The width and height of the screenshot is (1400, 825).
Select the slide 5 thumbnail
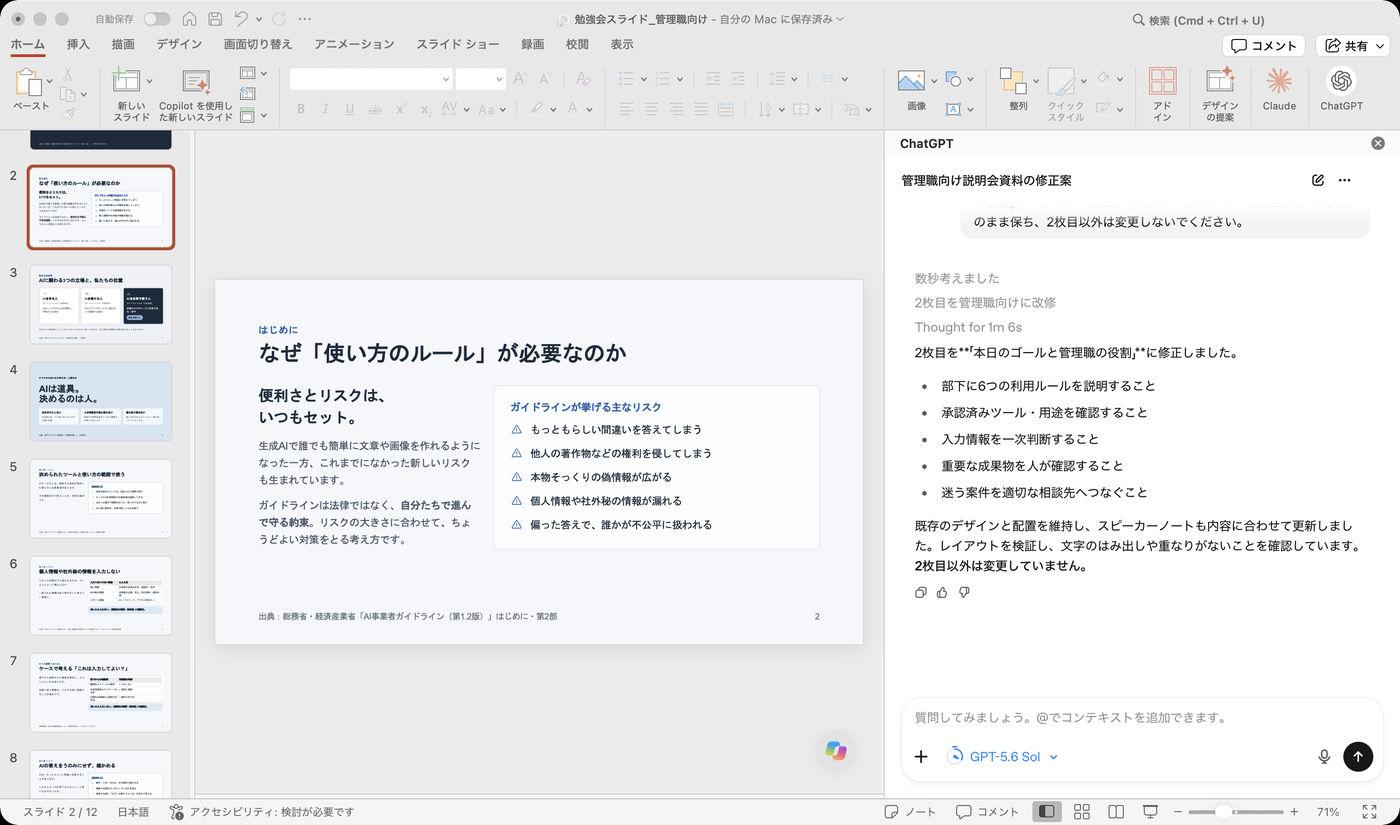click(101, 498)
